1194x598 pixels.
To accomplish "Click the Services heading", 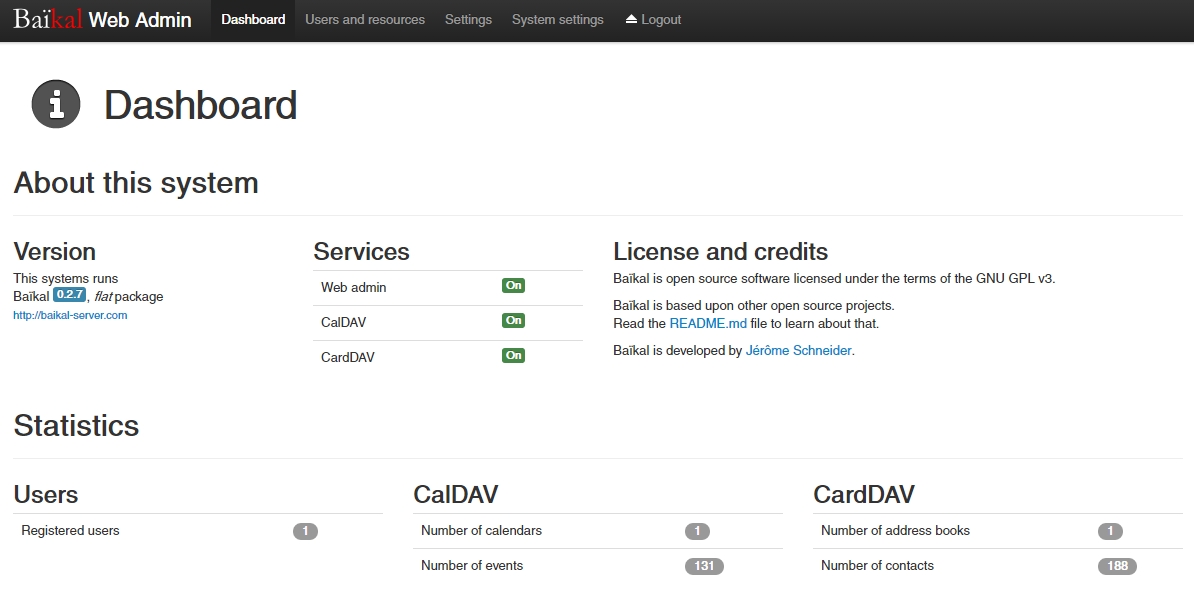I will pos(362,252).
